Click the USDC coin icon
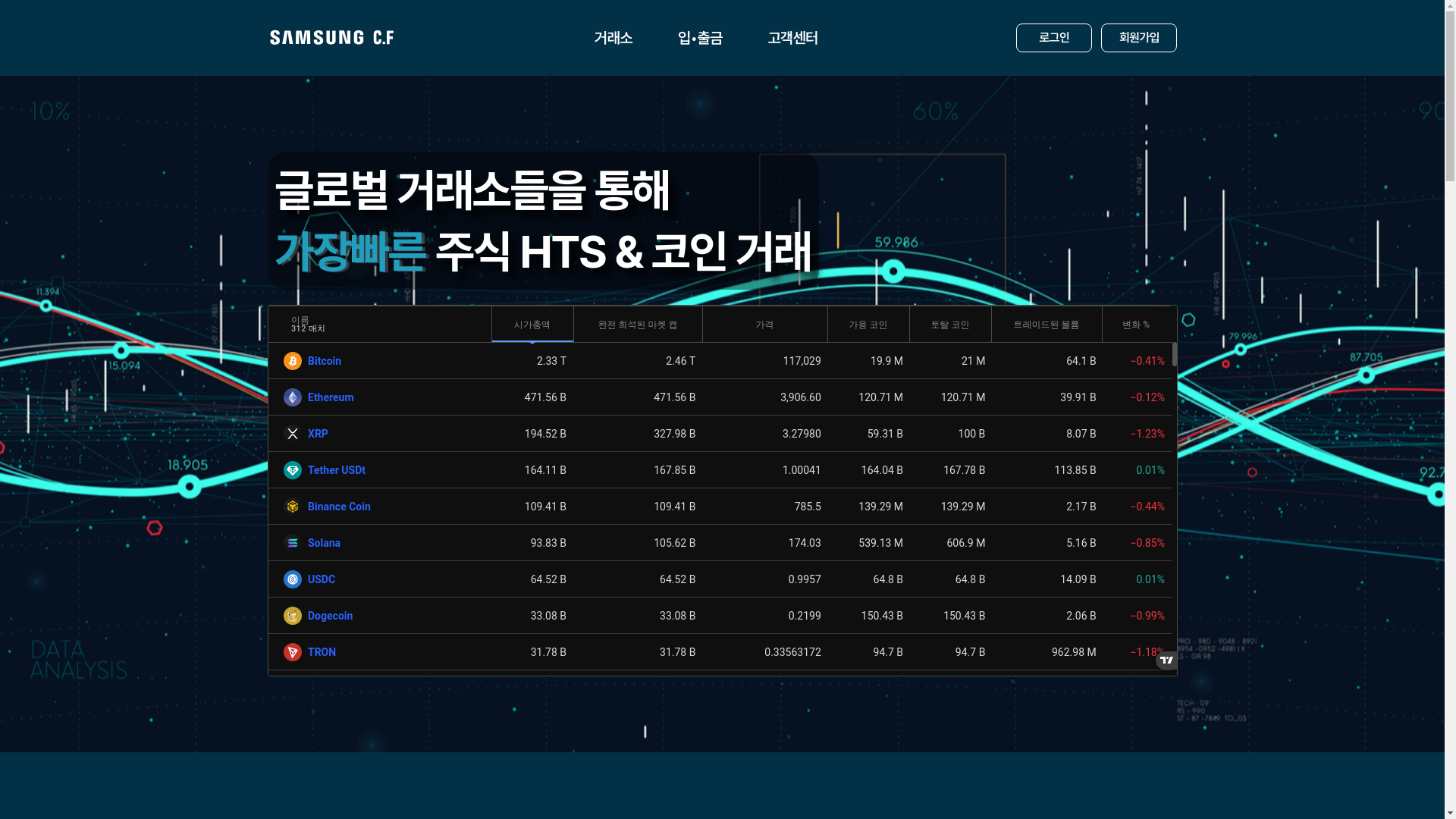Viewport: 1456px width, 819px height. point(292,579)
